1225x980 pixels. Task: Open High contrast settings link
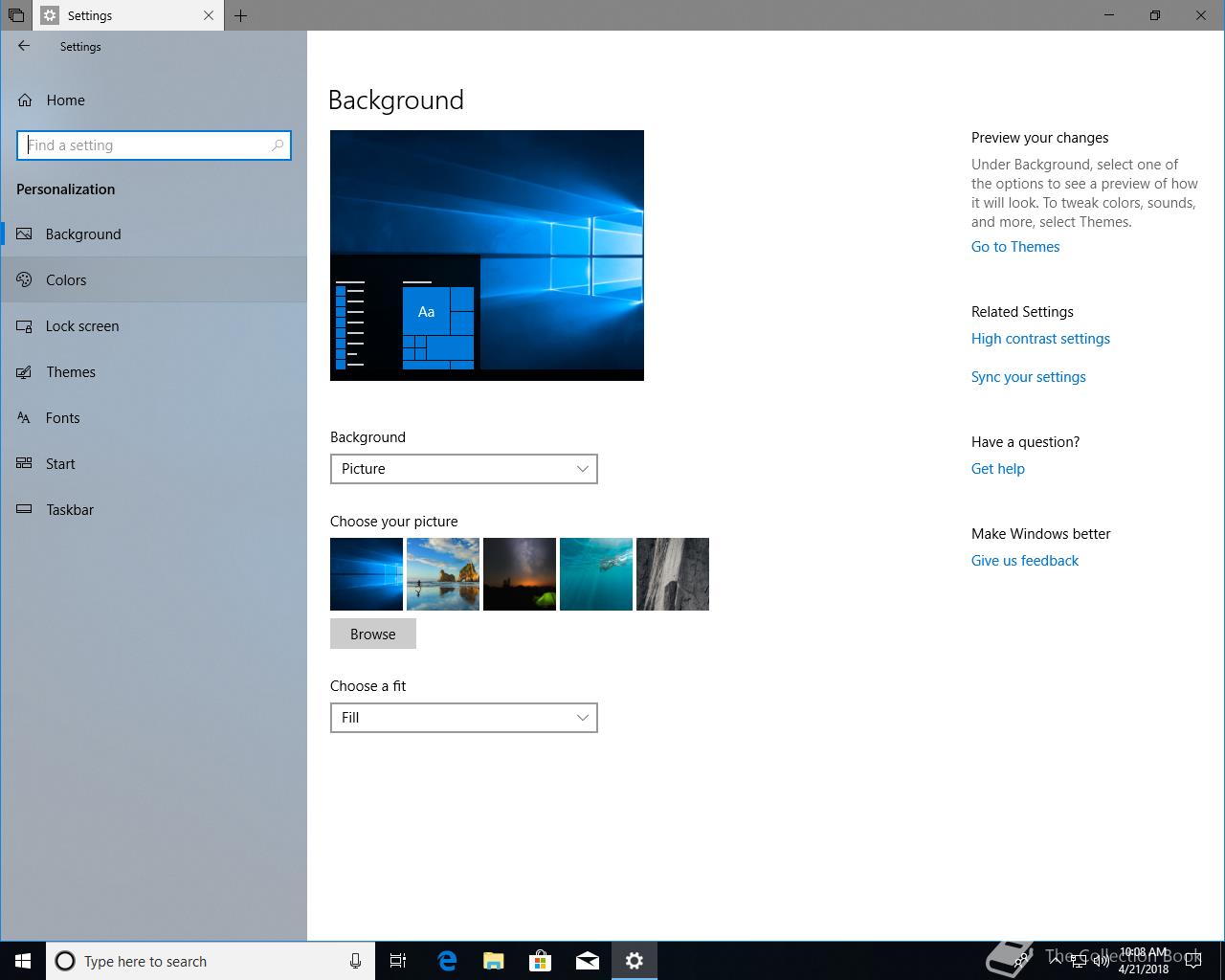tap(1040, 339)
